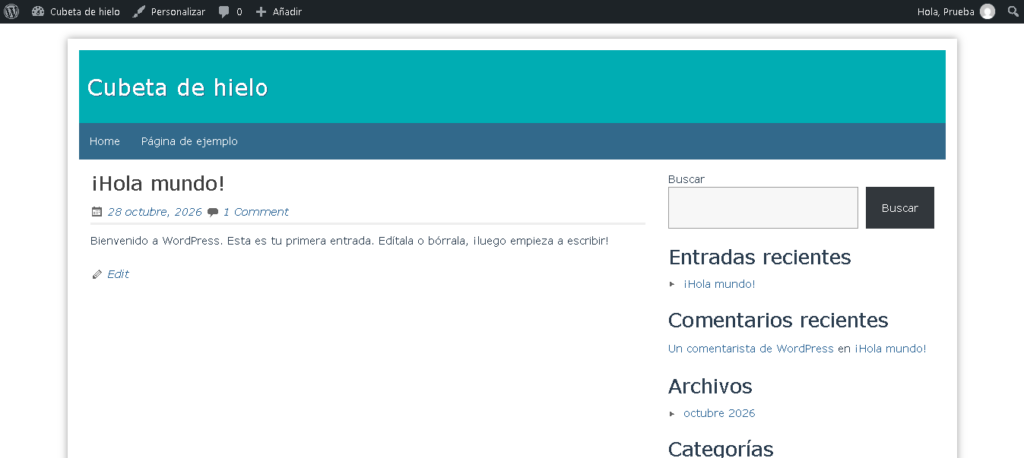
Task: Open the octubre 2026 archive link
Action: (x=719, y=413)
